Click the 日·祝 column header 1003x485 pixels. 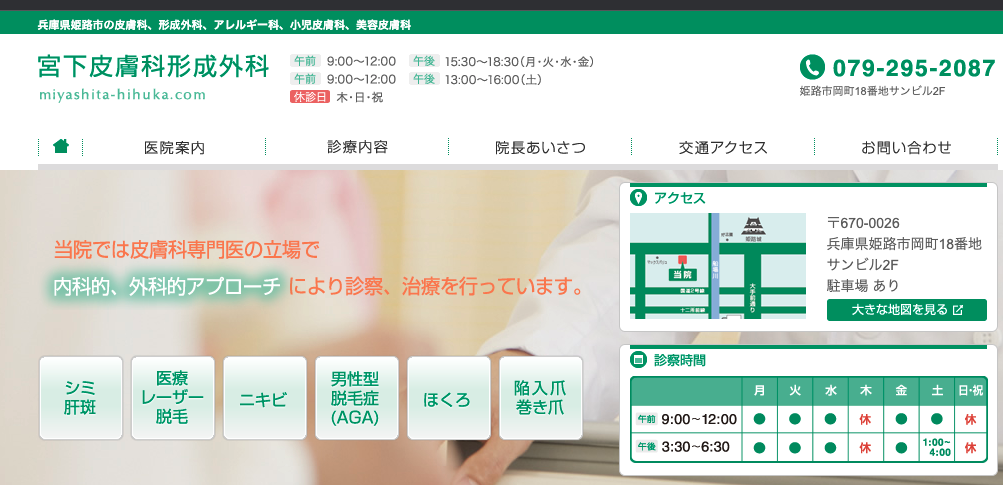970,390
